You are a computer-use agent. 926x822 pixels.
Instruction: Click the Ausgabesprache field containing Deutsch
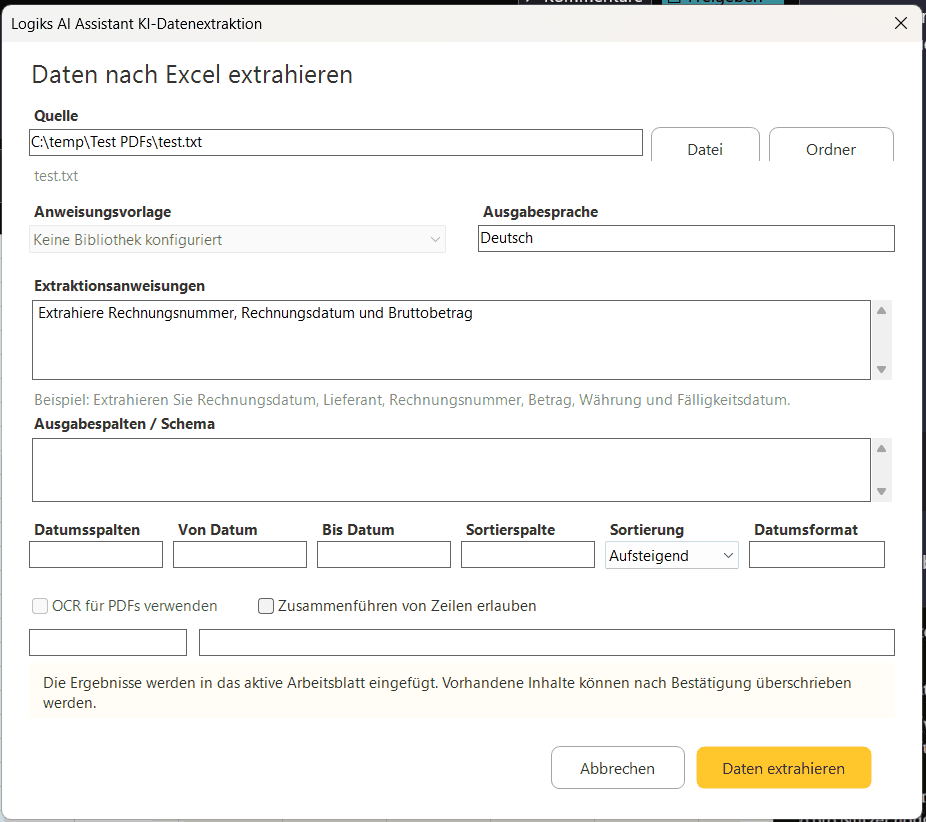pyautogui.click(x=686, y=239)
